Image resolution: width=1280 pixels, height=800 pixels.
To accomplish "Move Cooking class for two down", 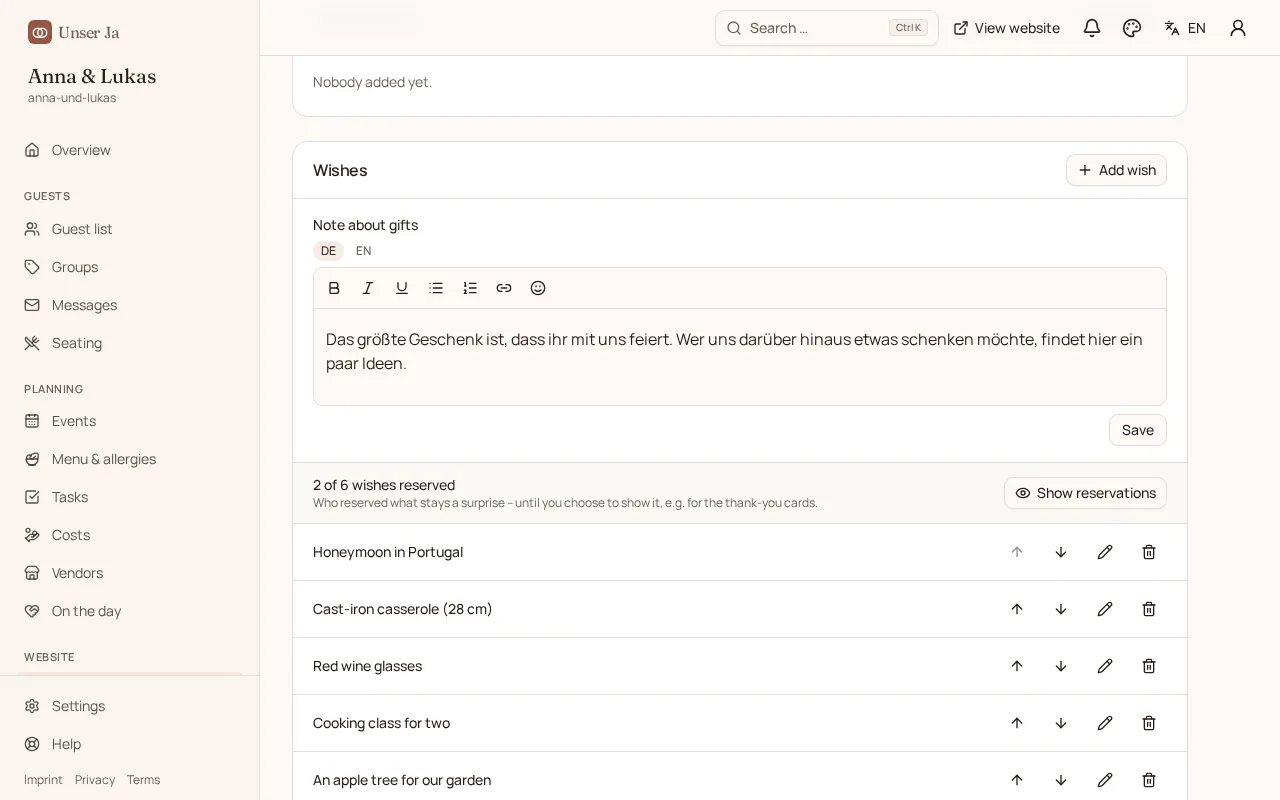I will 1061,723.
